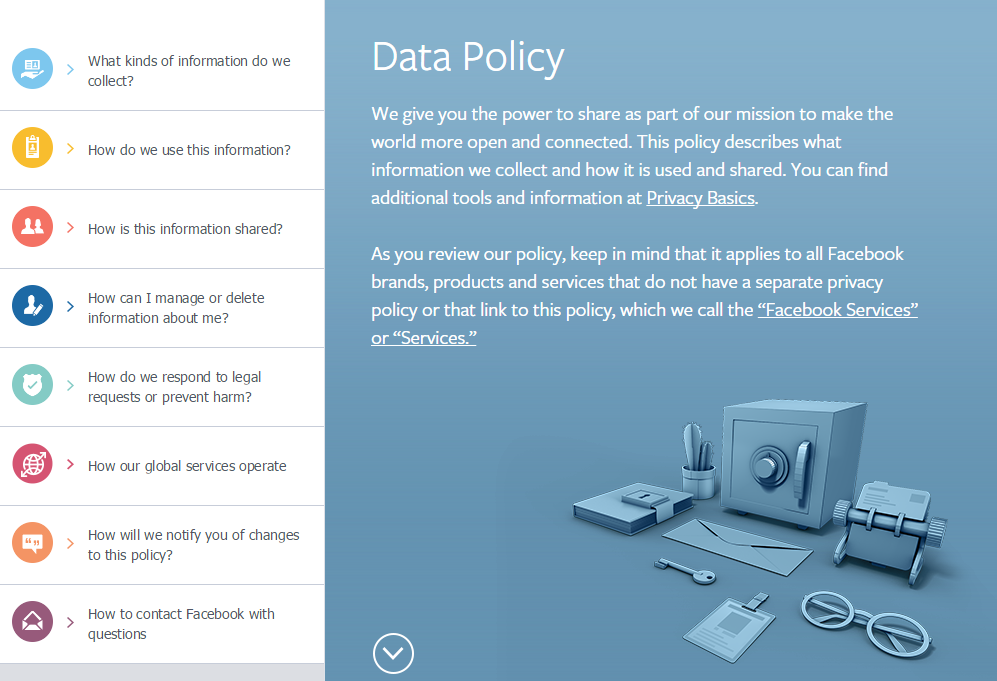Expand chevron next to "How do we use"
Screen dimensions: 997x681
(x=70, y=149)
